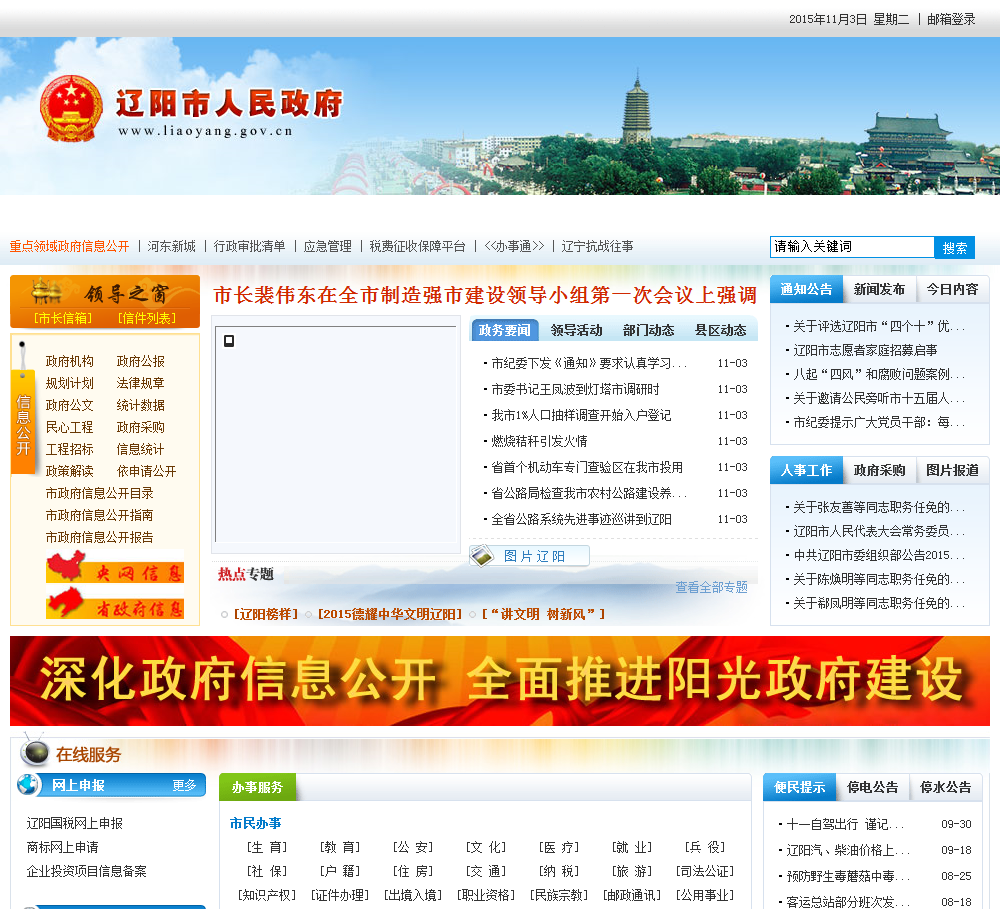Open 行政审批清单 navigation item

pos(249,246)
